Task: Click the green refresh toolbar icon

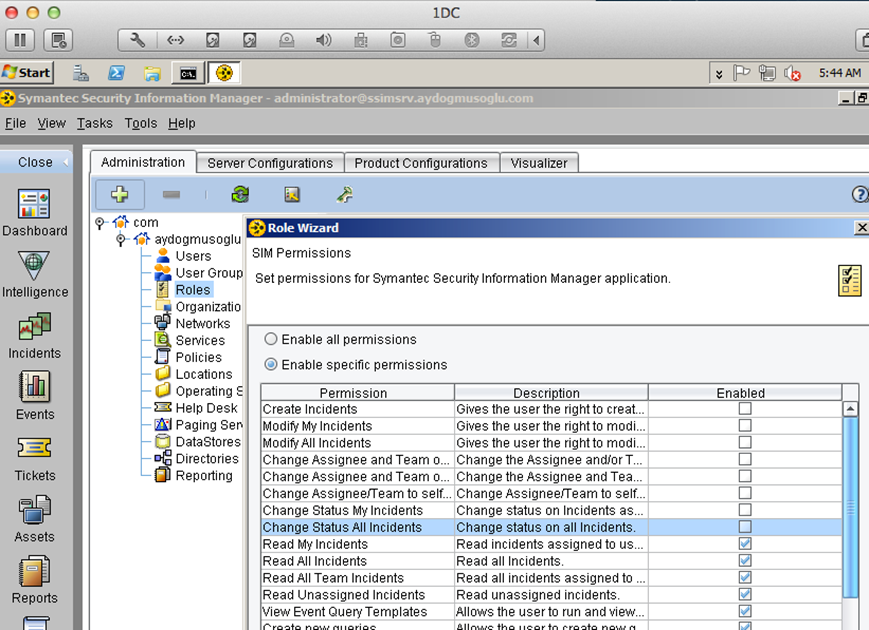Action: point(240,194)
